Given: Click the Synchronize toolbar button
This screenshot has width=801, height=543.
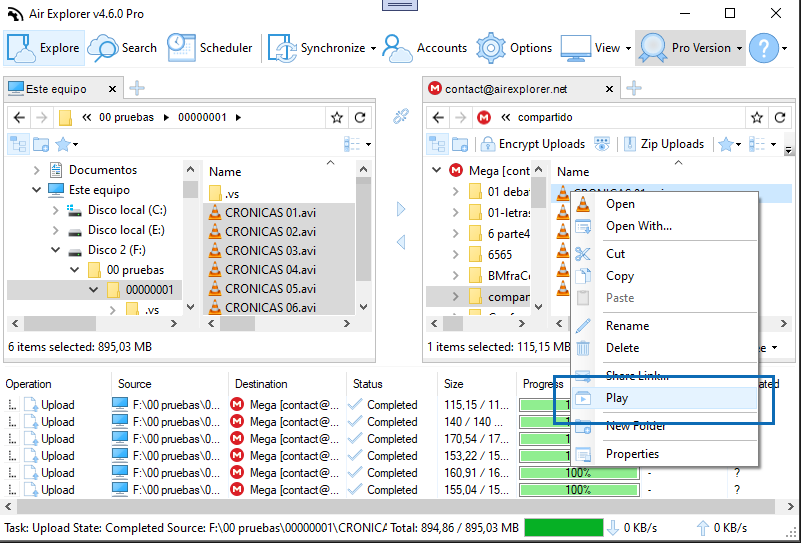Looking at the screenshot, I should pos(317,48).
